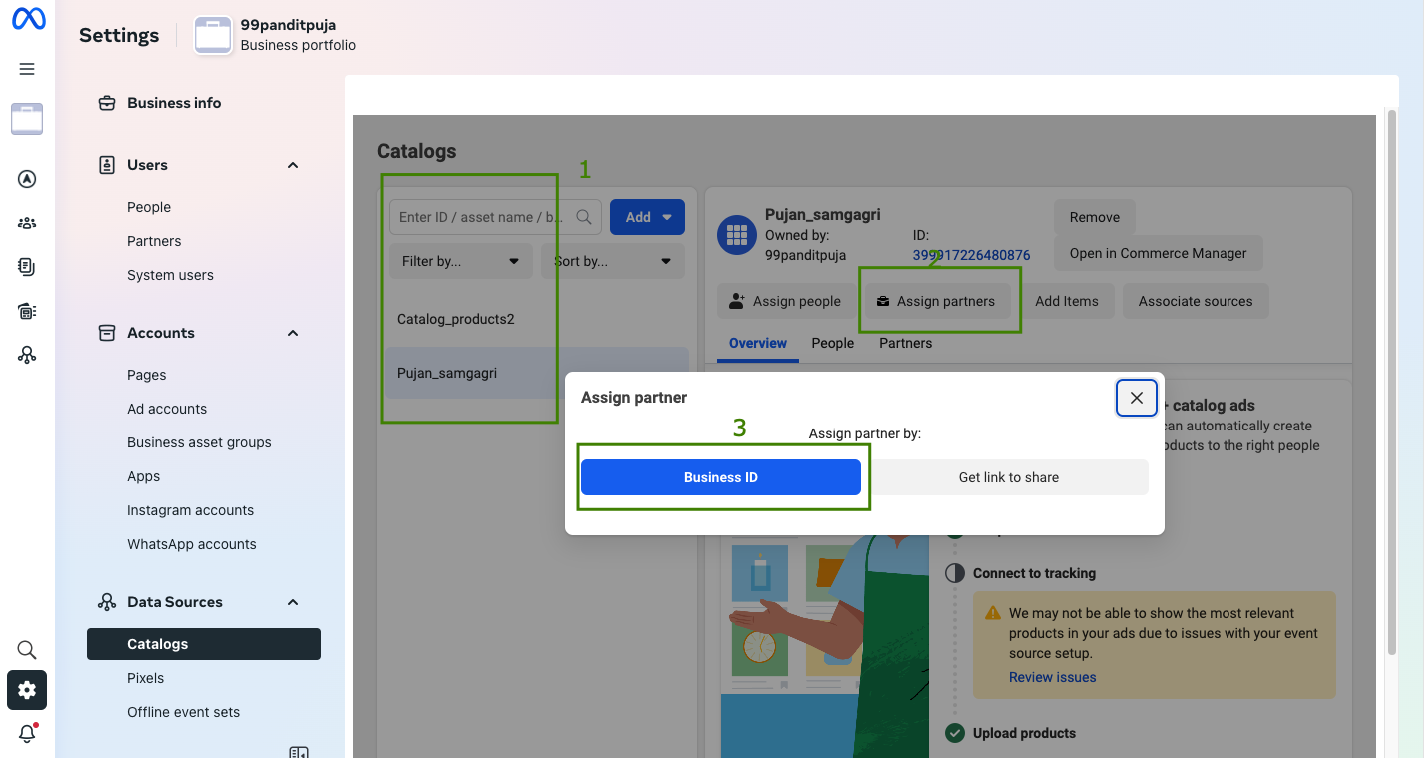Open Pages under Accounts

(x=146, y=375)
